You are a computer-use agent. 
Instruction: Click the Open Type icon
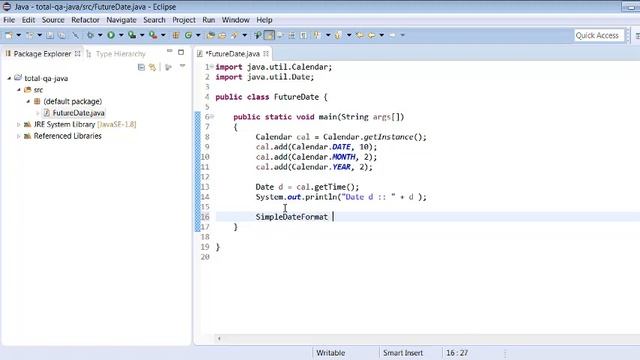tap(211, 36)
